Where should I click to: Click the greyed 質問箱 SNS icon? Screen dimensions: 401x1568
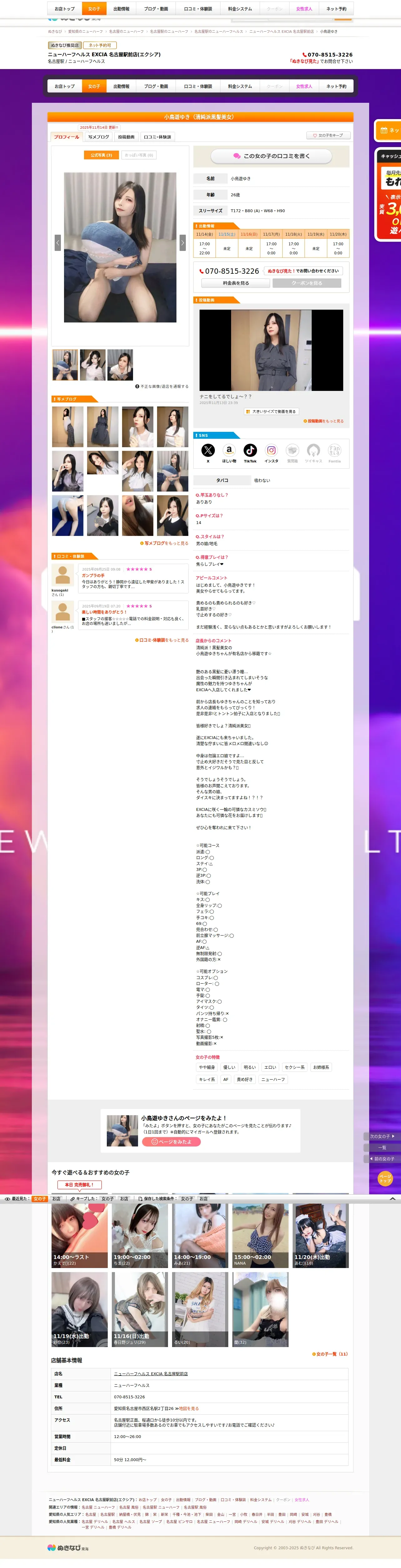point(293,450)
